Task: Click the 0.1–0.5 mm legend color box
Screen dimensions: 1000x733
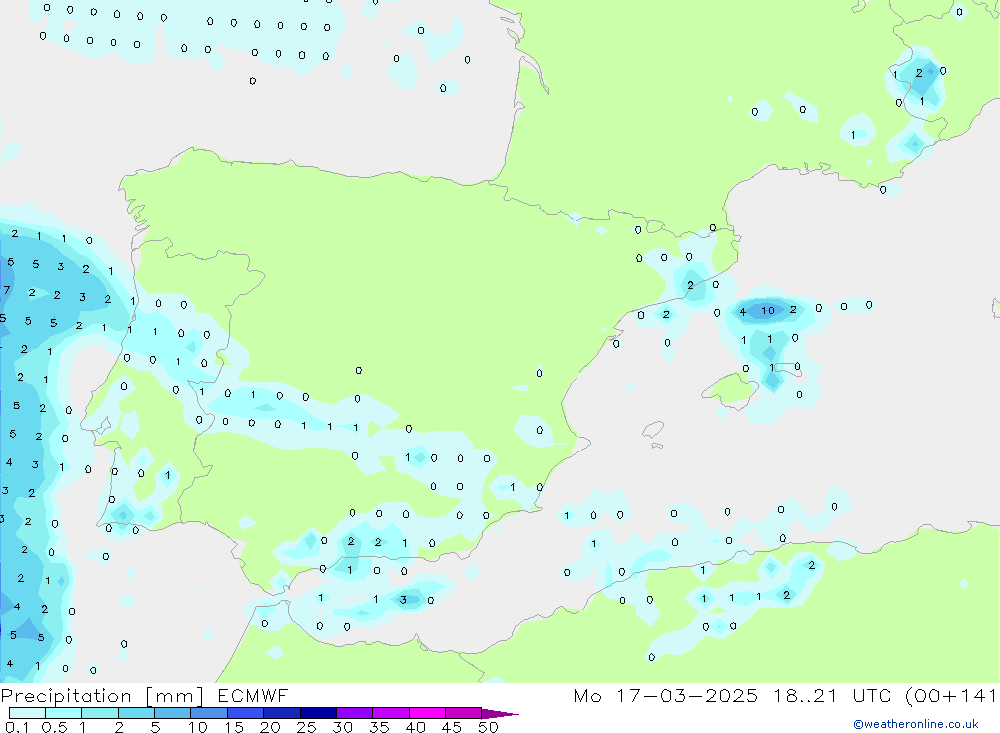Action: [27, 713]
